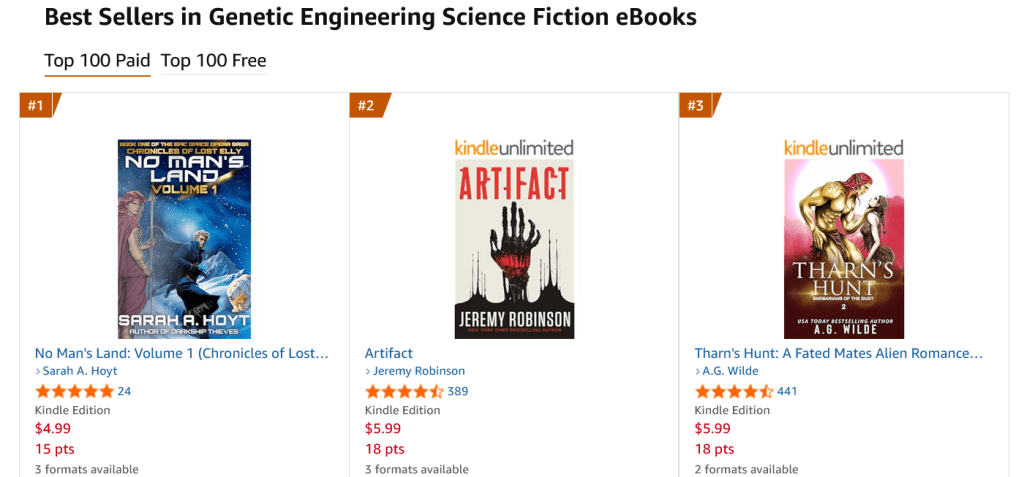This screenshot has width=1024, height=477.
Task: Open the 389 reviews count for Artifact
Action: click(458, 391)
